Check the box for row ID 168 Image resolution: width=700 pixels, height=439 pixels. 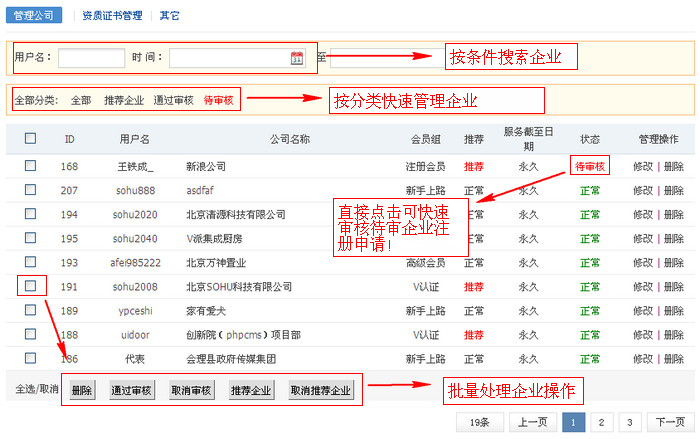(x=30, y=166)
